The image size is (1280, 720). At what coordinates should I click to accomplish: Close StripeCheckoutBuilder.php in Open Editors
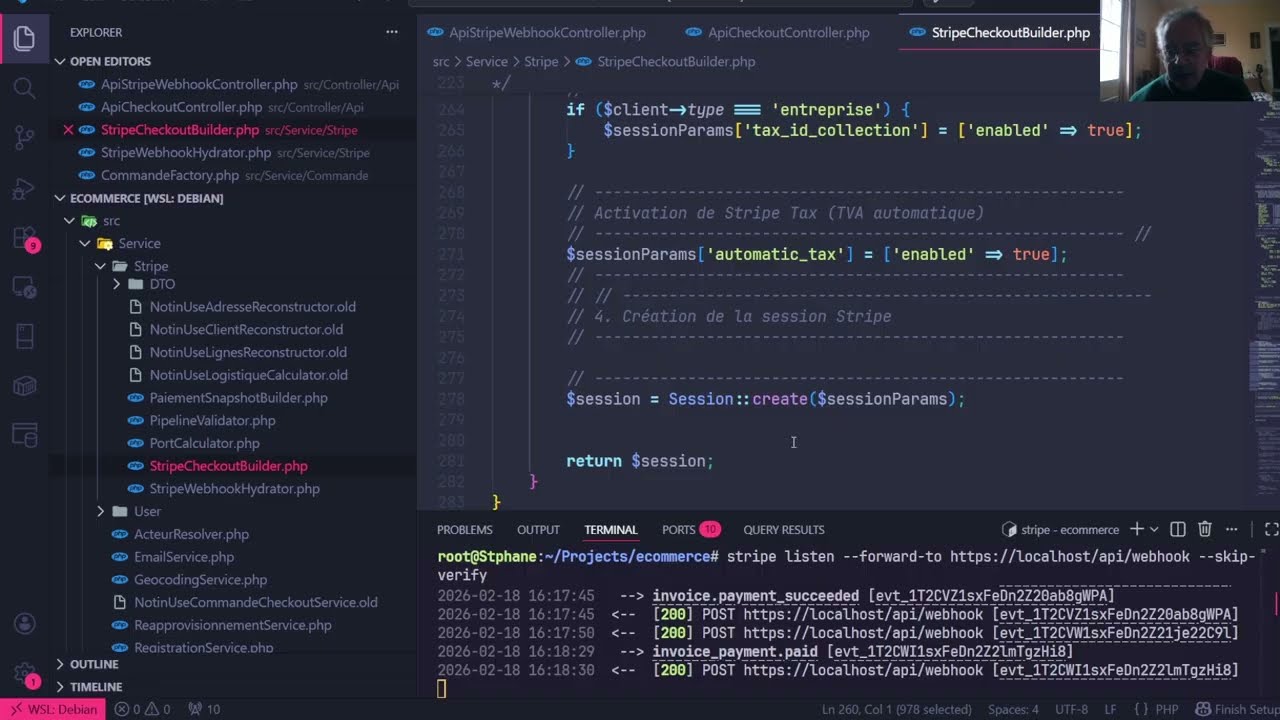coord(68,130)
